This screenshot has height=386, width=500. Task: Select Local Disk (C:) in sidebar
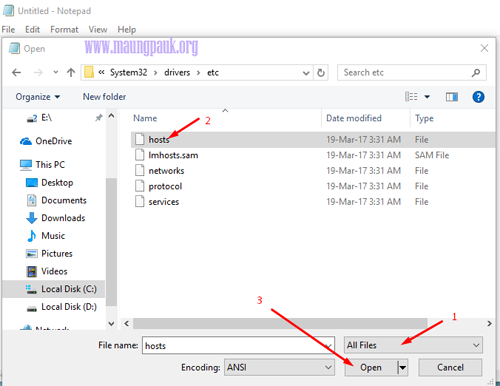pos(54,289)
